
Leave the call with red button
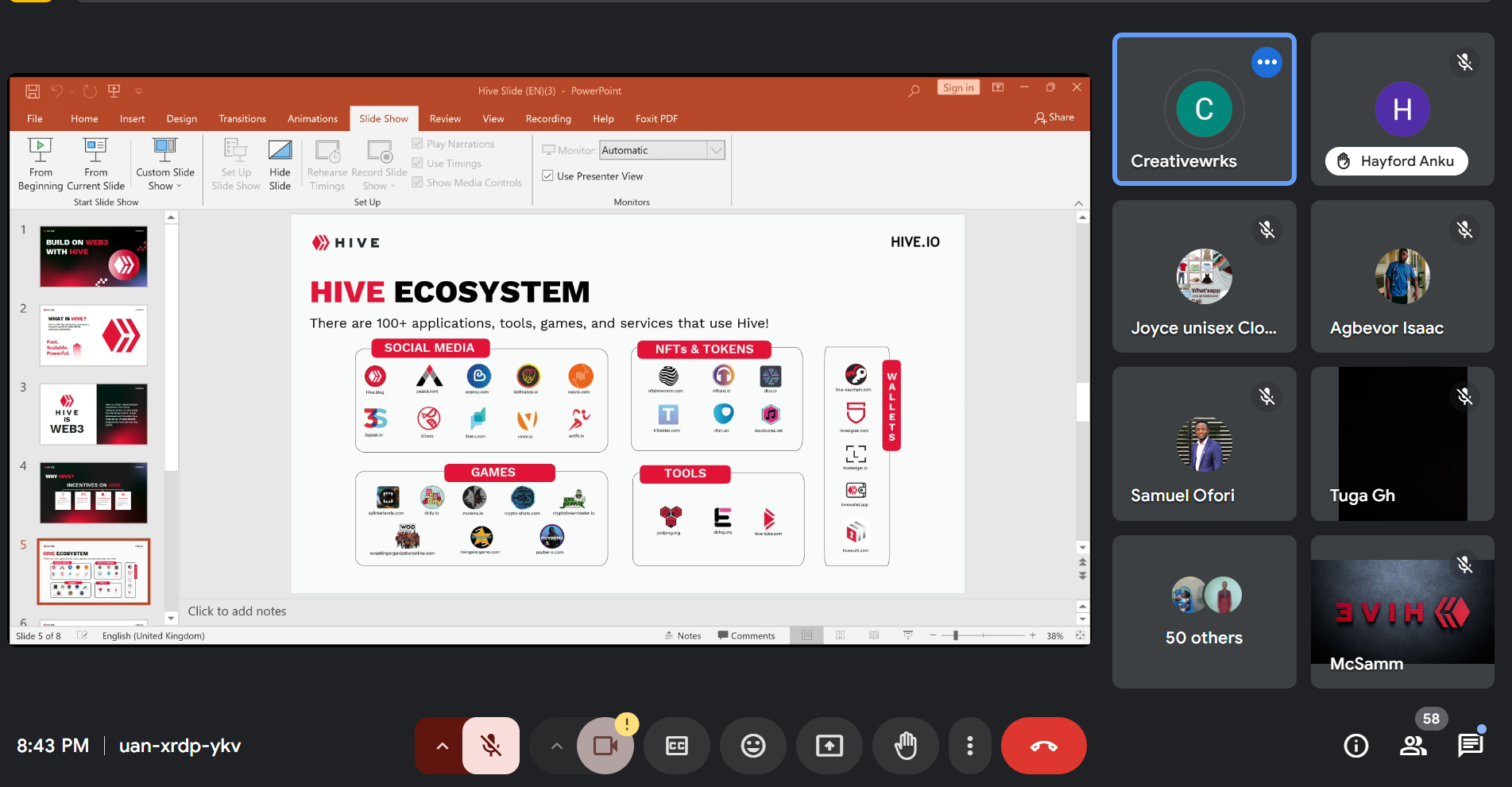(x=1044, y=746)
